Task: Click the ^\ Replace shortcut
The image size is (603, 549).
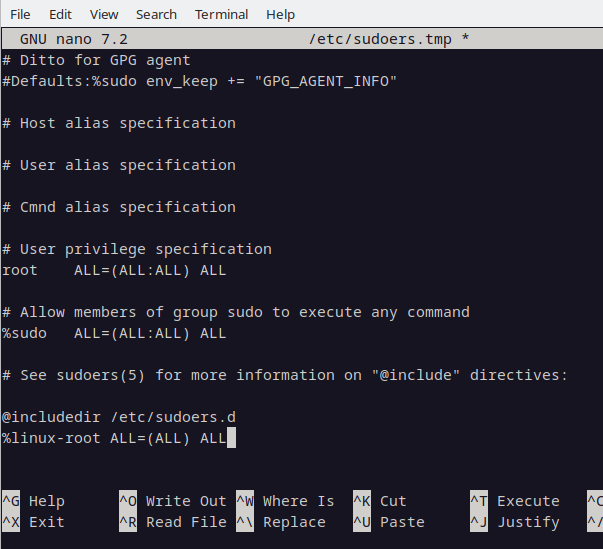Action: tap(281, 522)
